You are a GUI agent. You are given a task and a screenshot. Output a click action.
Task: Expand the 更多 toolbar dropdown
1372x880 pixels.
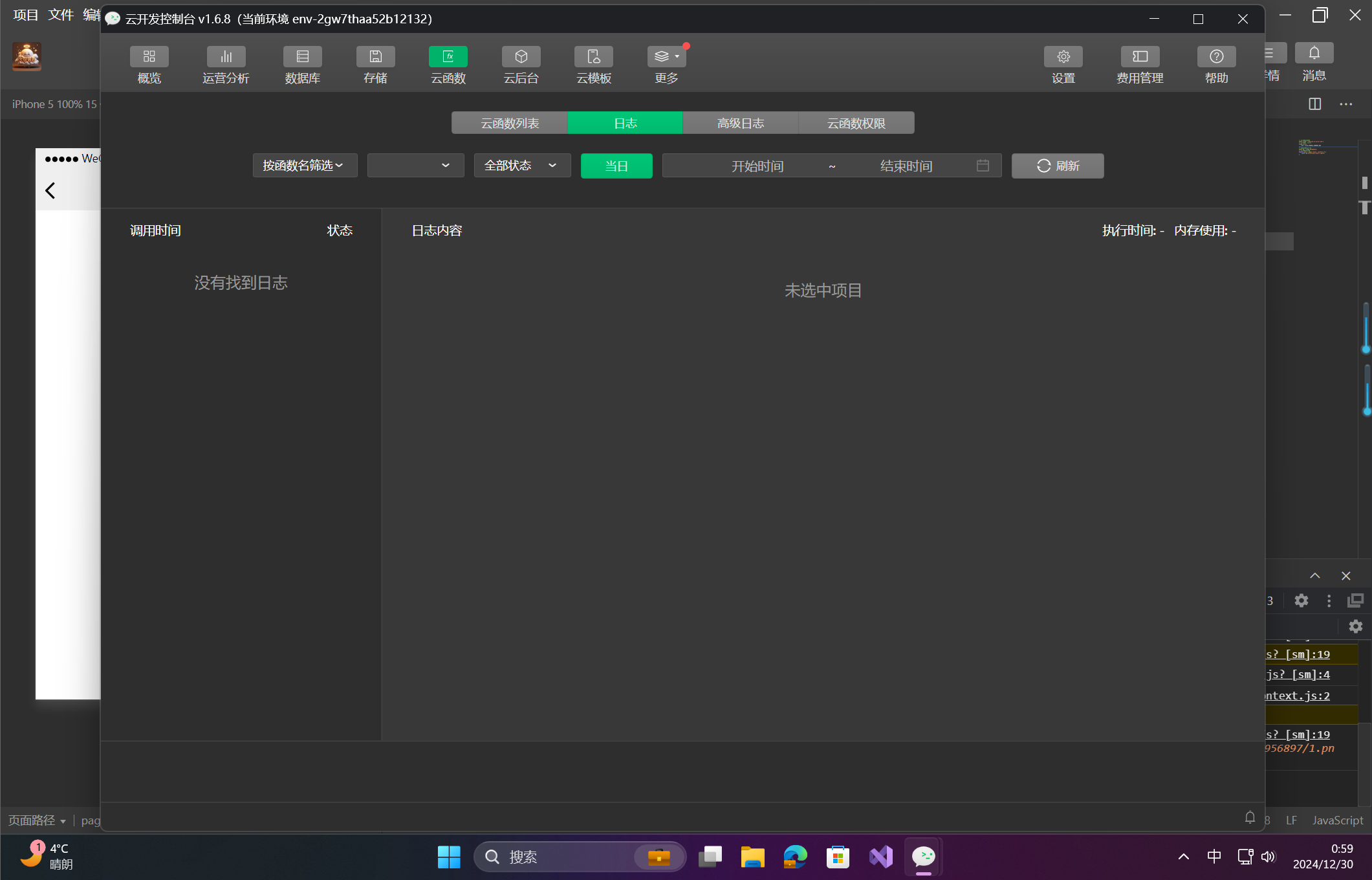(x=666, y=57)
